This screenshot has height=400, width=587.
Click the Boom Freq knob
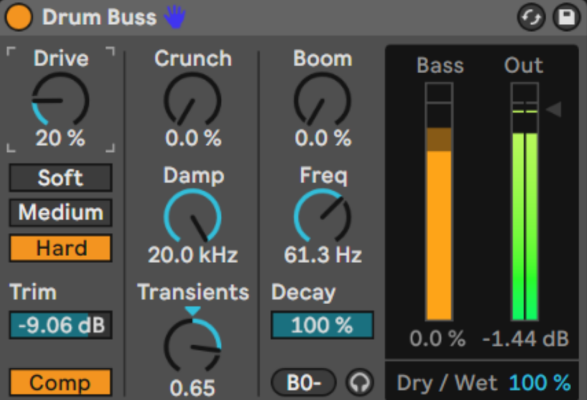point(322,216)
